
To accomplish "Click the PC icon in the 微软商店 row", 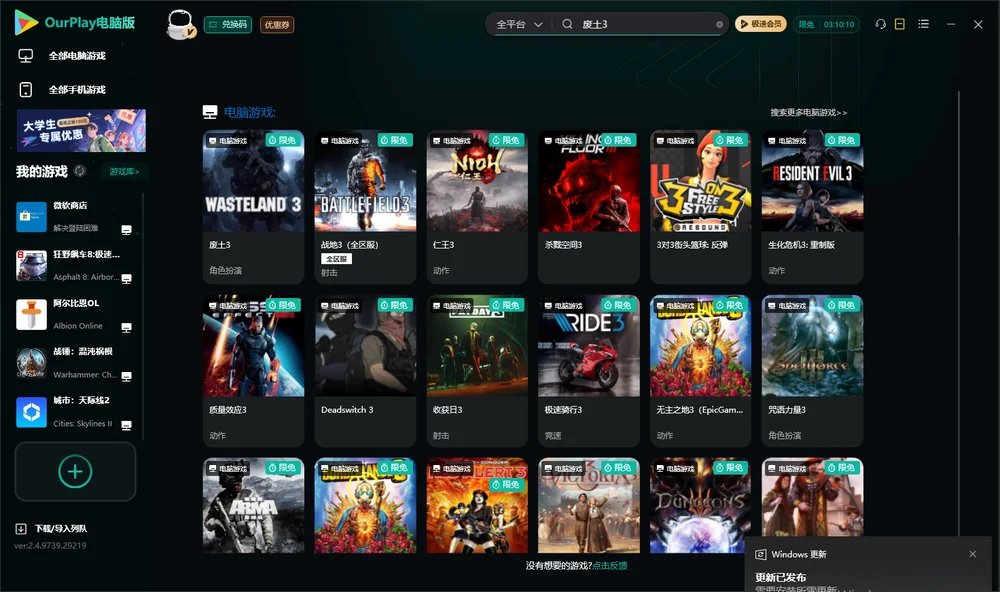I will point(126,230).
